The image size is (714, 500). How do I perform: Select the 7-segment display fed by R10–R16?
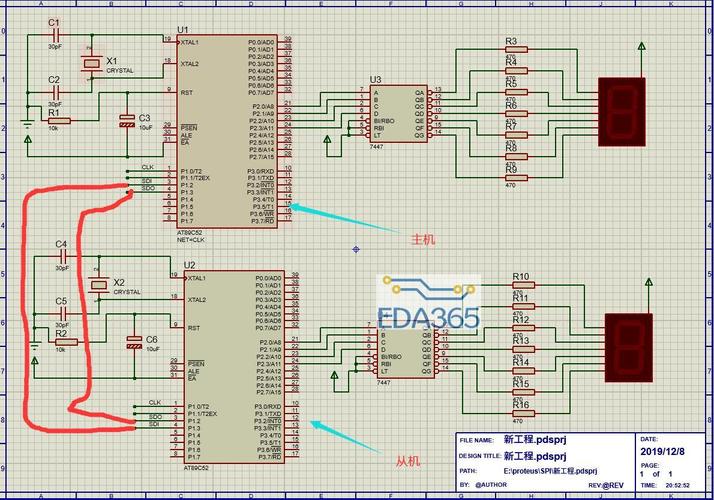point(629,347)
